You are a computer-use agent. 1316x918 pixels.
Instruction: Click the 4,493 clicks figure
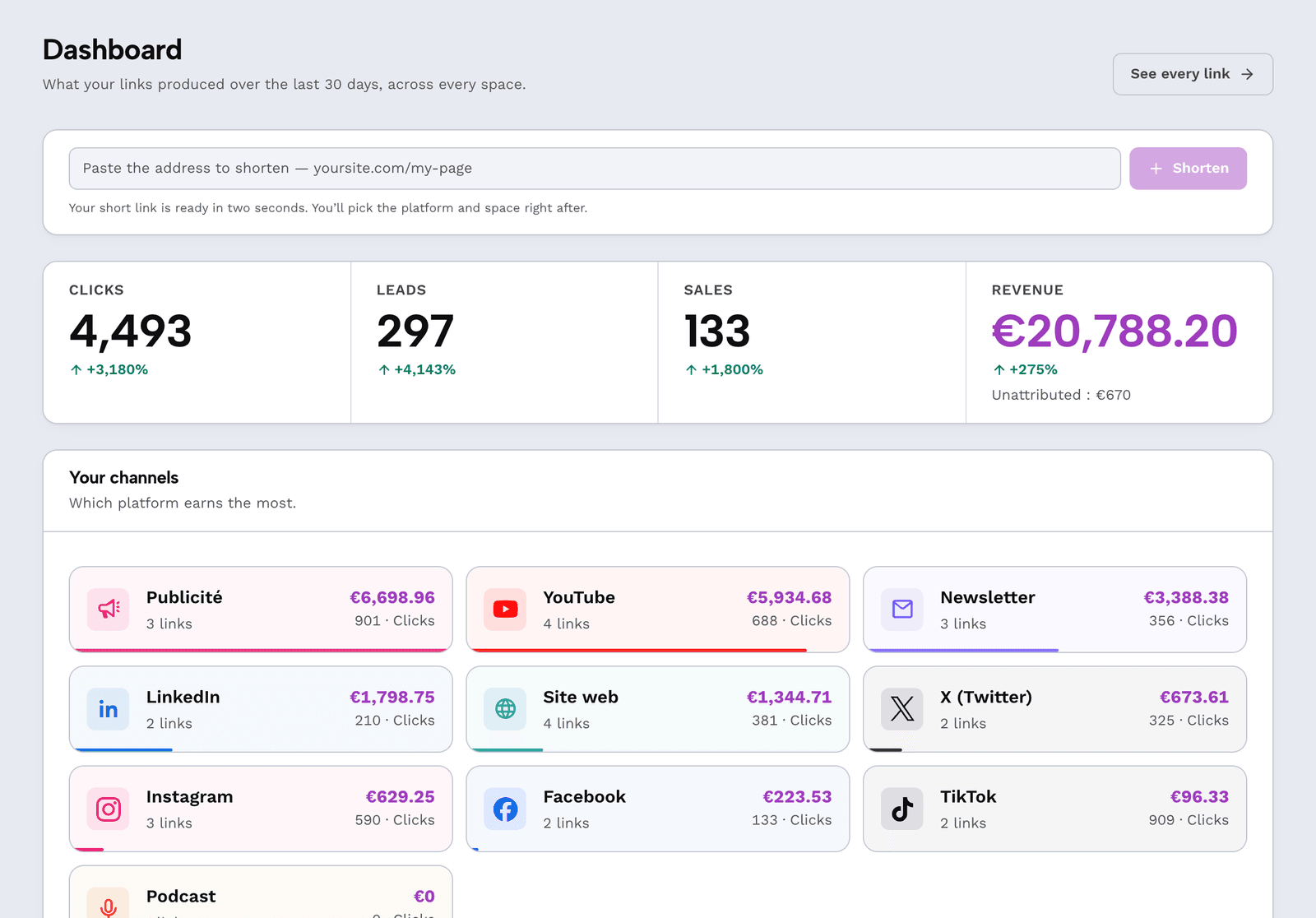[131, 331]
